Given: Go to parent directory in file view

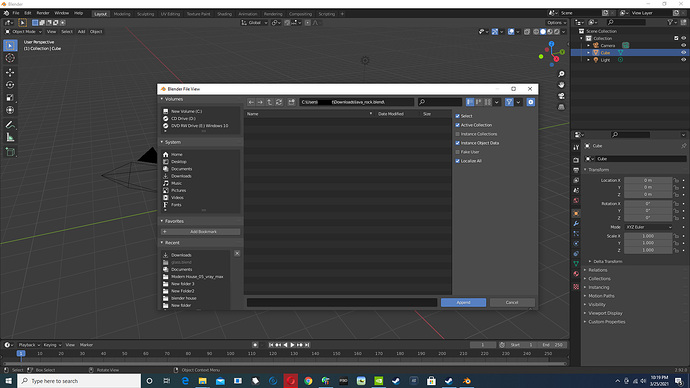Looking at the screenshot, I should click(x=270, y=102).
